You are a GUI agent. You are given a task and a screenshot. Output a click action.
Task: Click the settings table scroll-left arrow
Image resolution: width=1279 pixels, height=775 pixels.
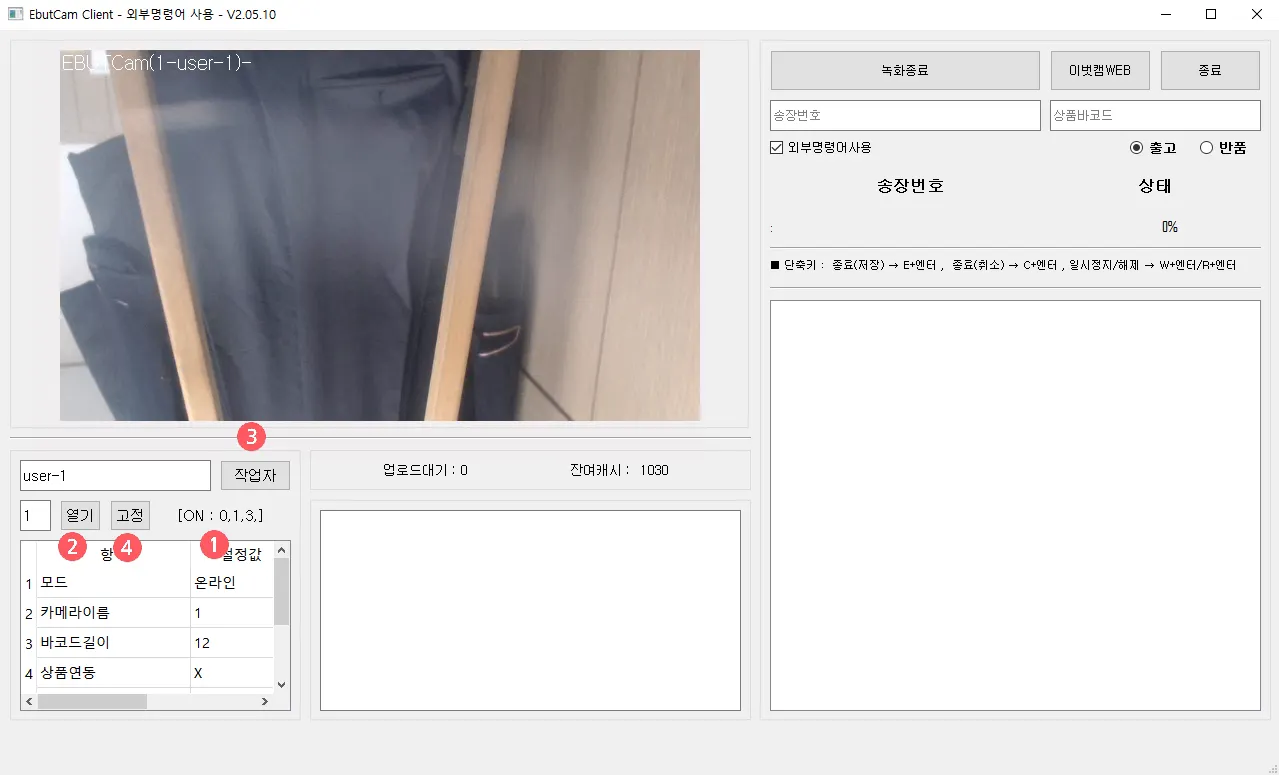click(29, 702)
